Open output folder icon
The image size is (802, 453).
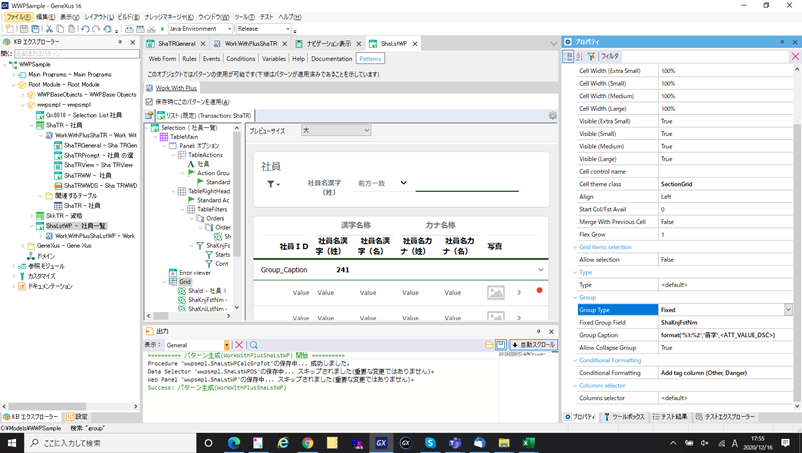(x=489, y=345)
